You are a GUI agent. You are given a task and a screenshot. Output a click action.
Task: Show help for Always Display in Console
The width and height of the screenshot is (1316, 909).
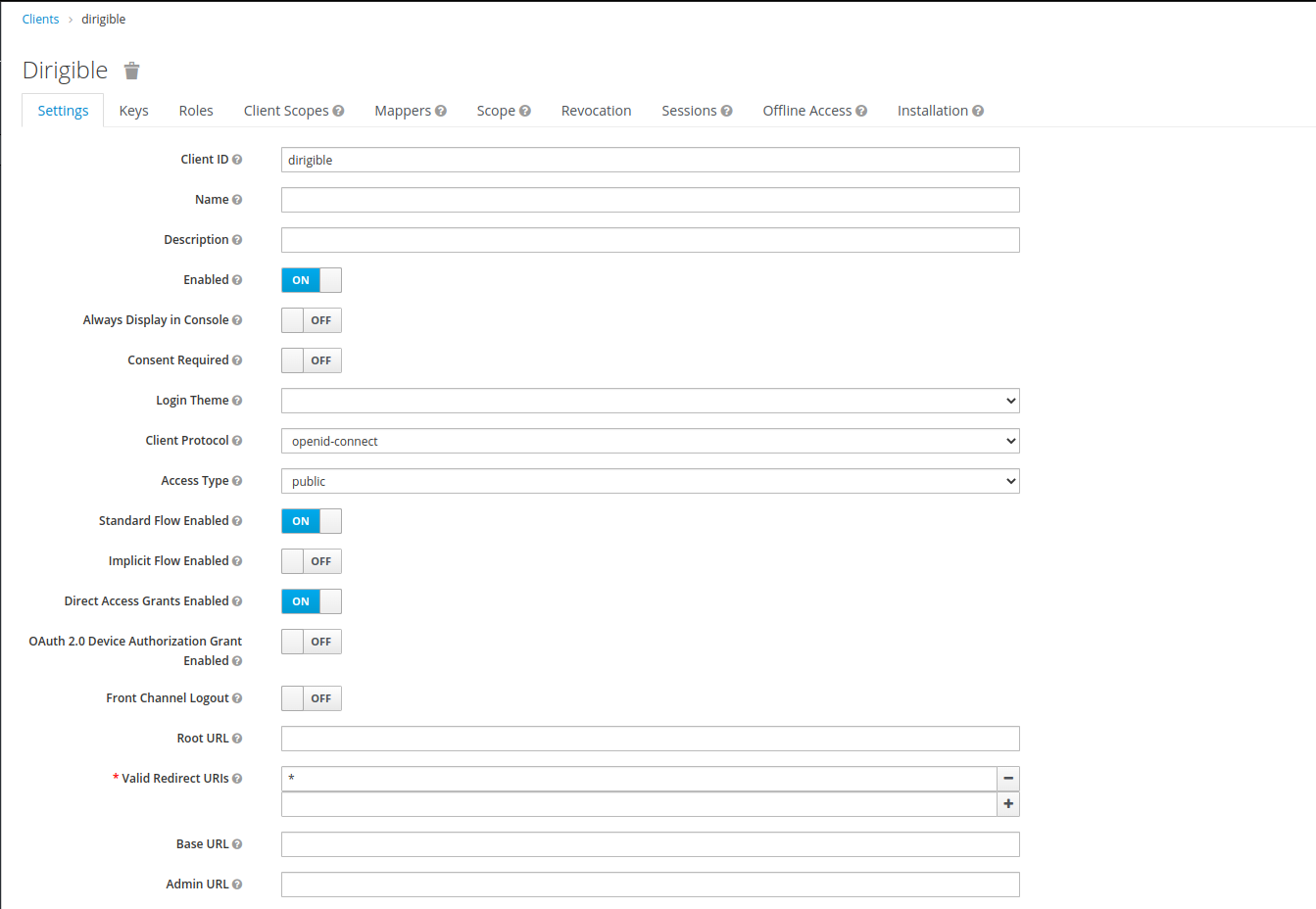(237, 320)
